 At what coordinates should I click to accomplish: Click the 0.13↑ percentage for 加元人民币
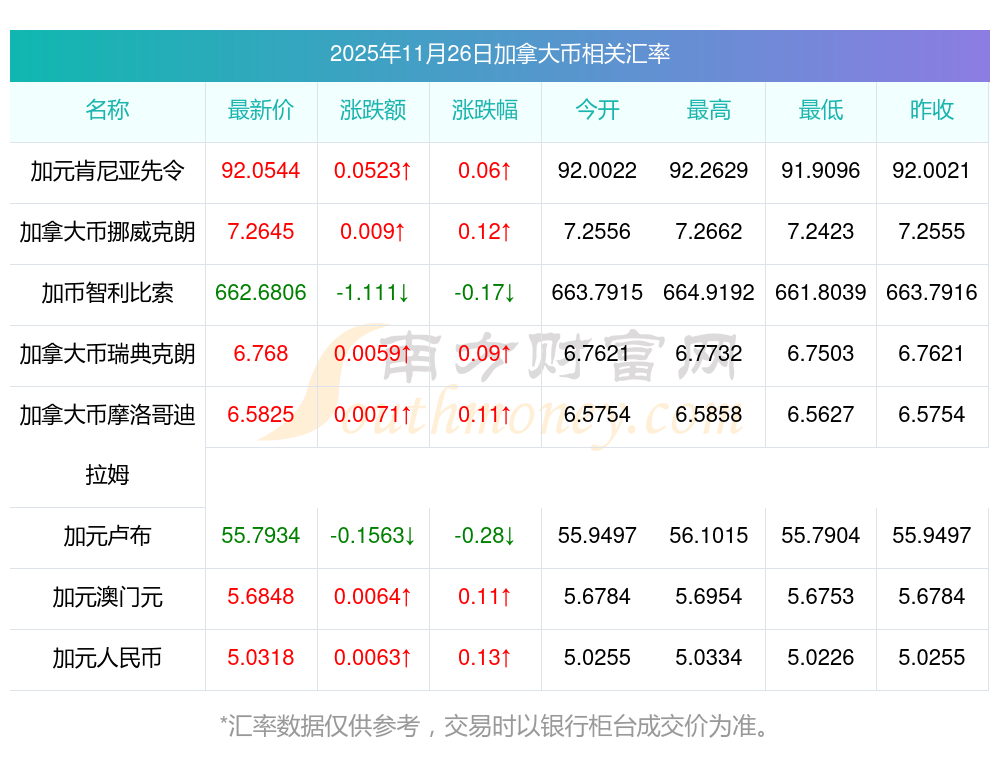coord(485,658)
